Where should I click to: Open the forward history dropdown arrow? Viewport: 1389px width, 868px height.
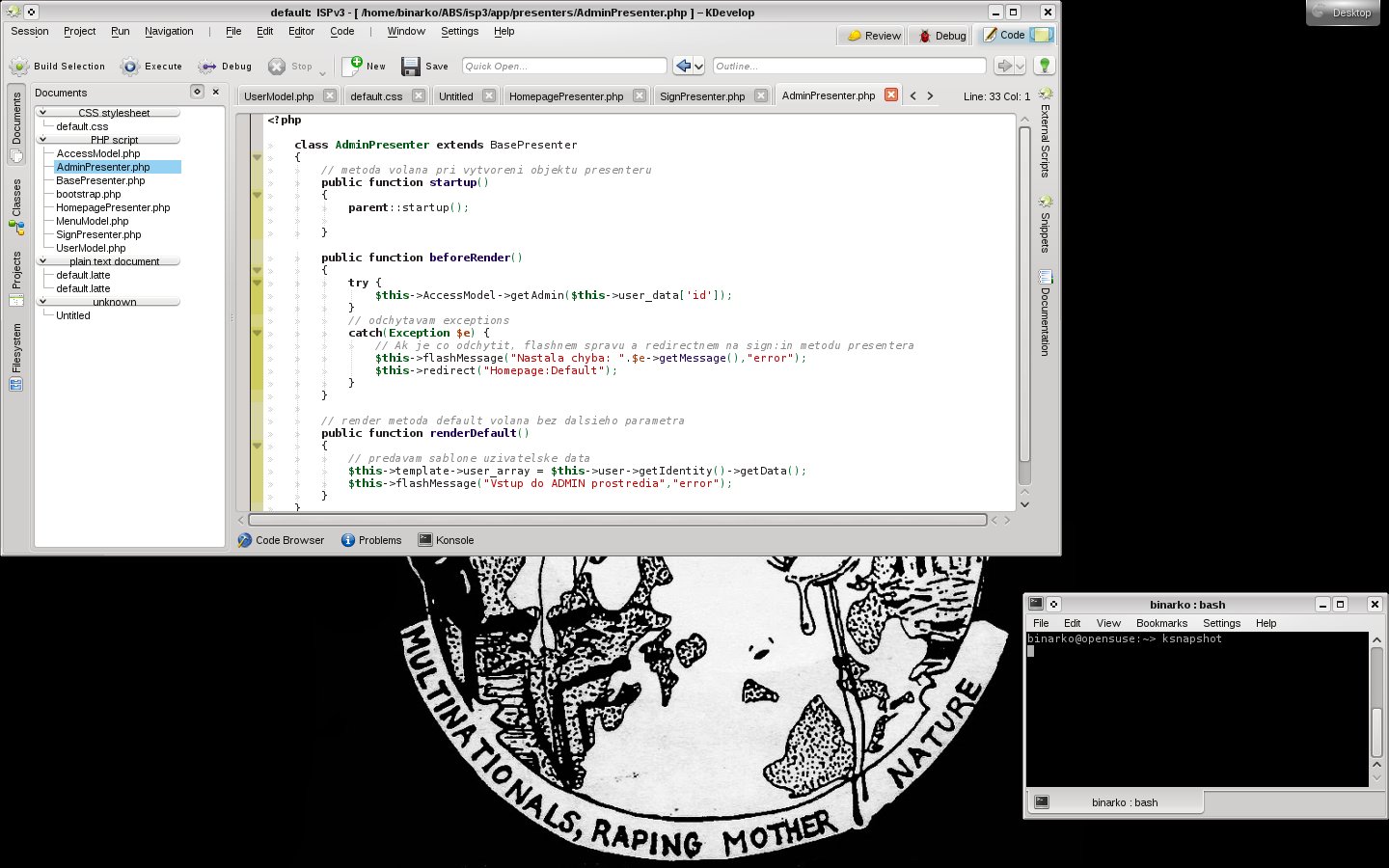coord(1020,66)
